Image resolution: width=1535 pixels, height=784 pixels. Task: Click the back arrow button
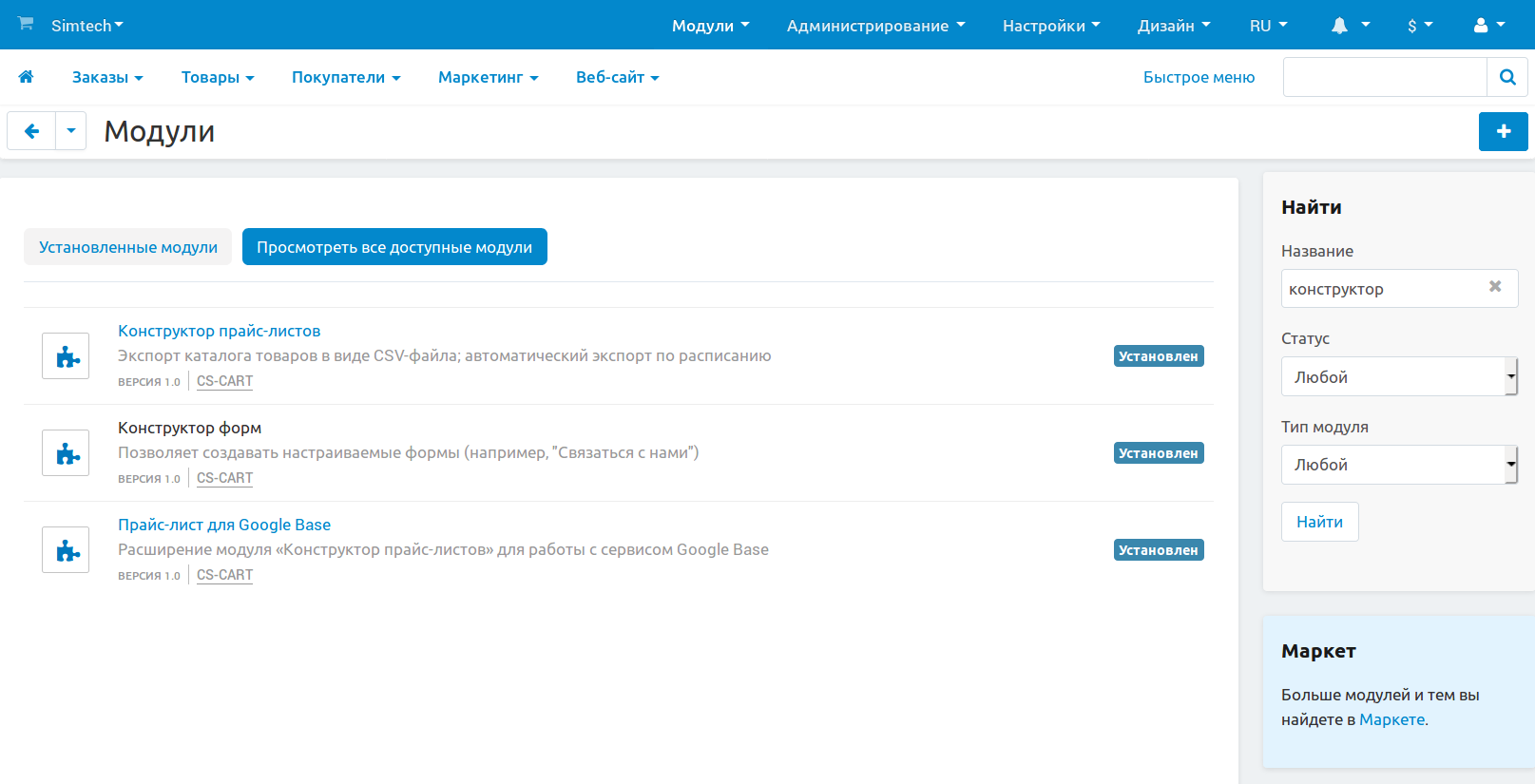(x=31, y=131)
